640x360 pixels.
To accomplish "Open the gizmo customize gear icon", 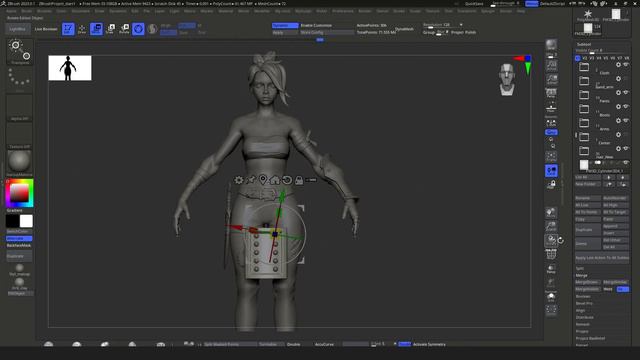I will (x=239, y=180).
